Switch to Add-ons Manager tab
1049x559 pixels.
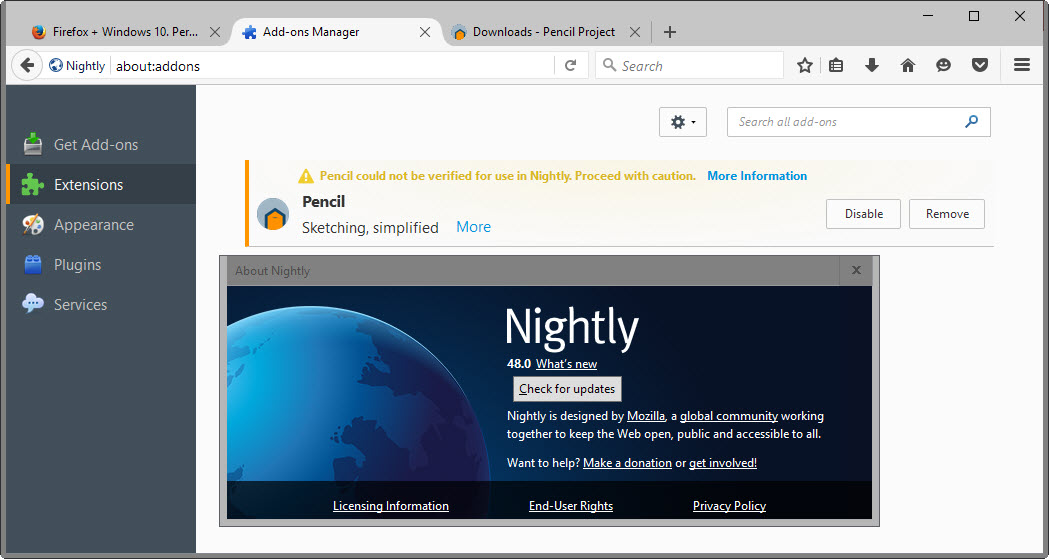point(336,32)
